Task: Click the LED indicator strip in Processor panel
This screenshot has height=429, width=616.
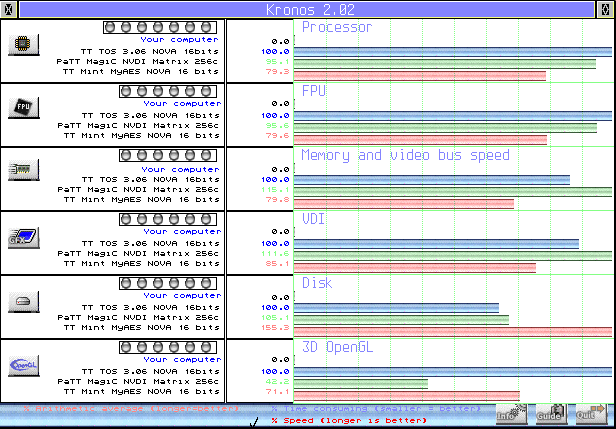Action: pyautogui.click(x=160, y=27)
